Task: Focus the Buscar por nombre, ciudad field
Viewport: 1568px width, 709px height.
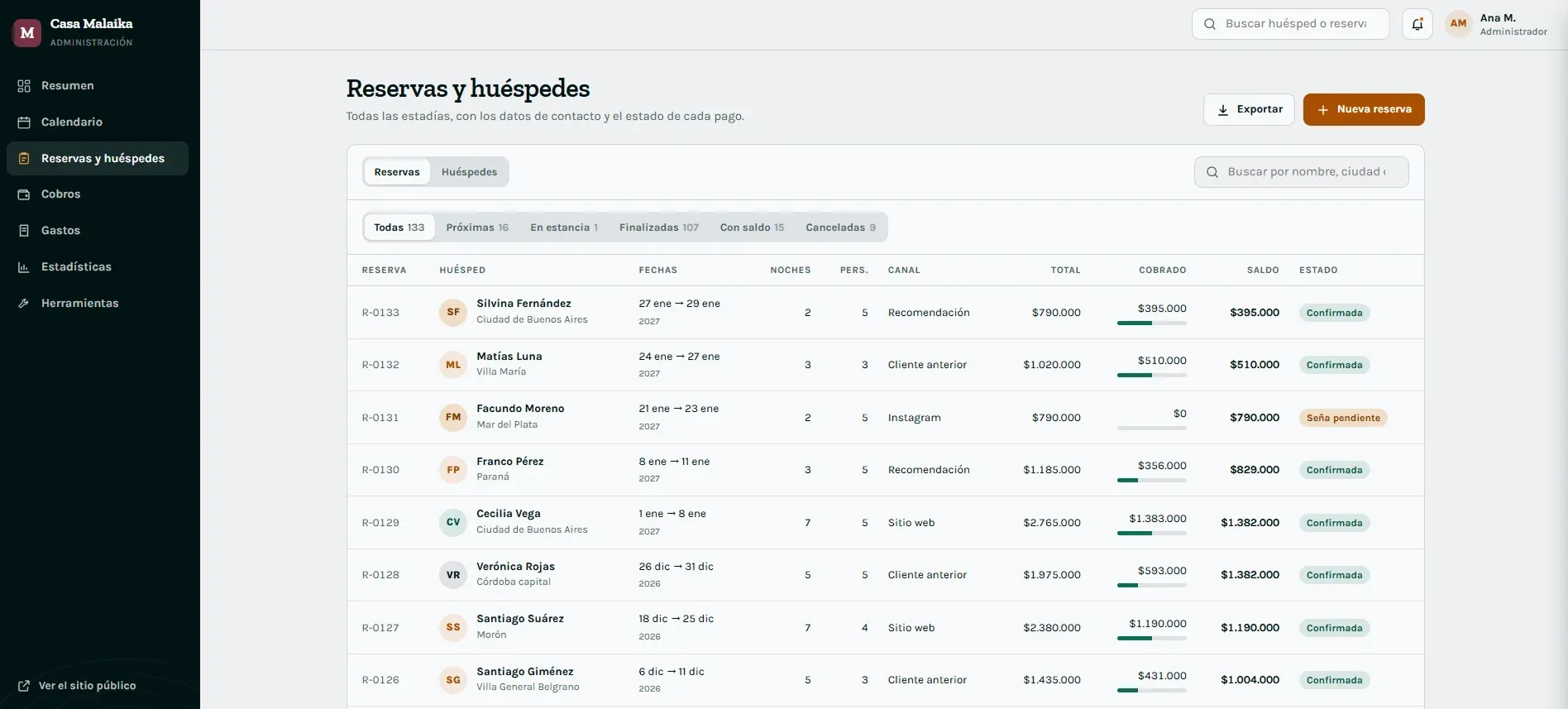Action: click(1301, 172)
